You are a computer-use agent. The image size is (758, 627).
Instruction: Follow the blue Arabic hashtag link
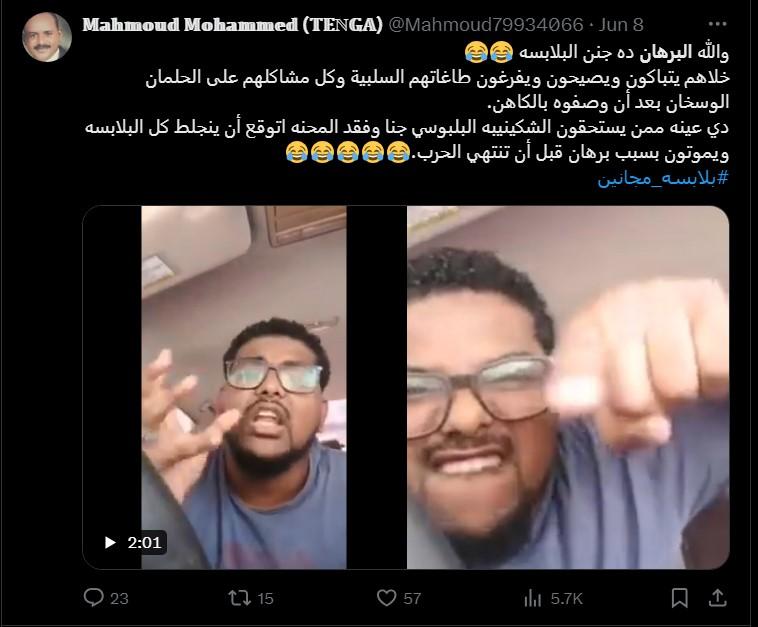(663, 179)
